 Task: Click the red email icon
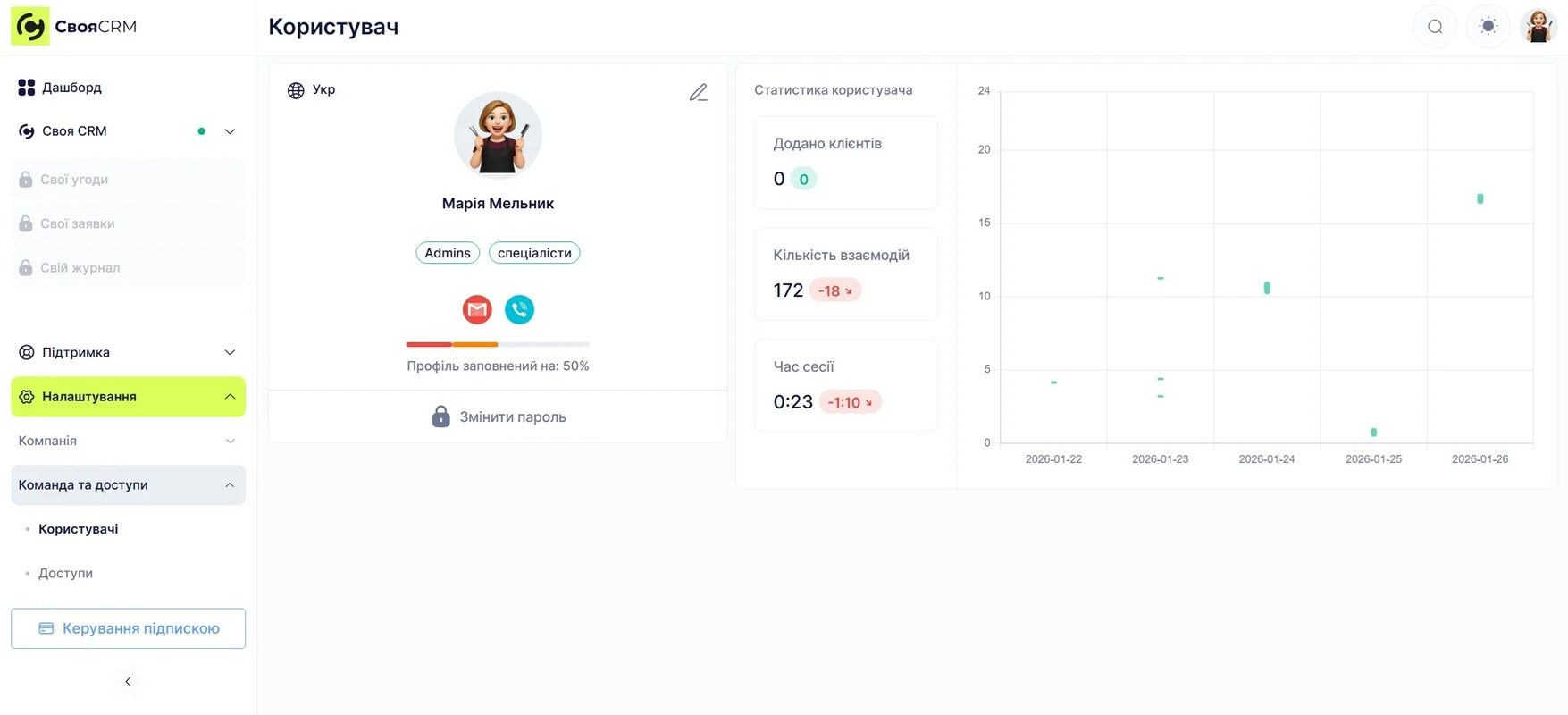tap(477, 309)
